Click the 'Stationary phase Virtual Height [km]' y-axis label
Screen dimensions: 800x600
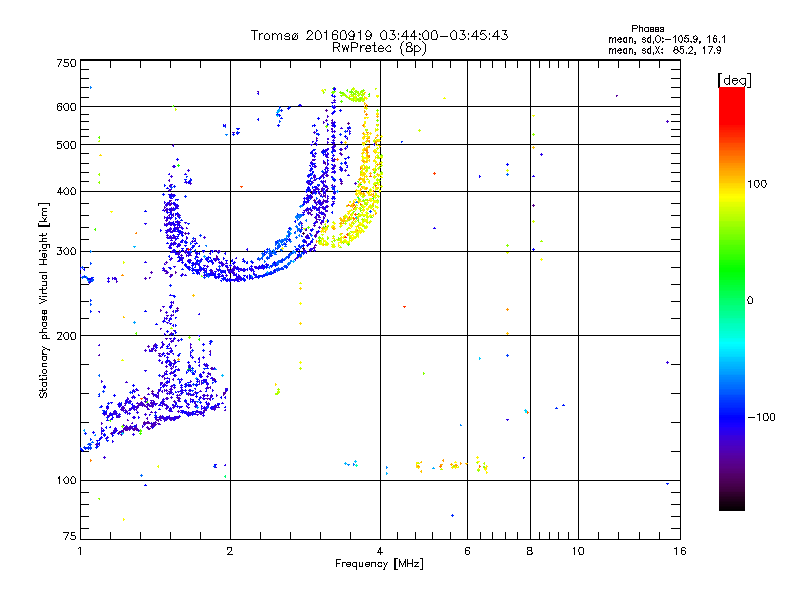tap(43, 300)
